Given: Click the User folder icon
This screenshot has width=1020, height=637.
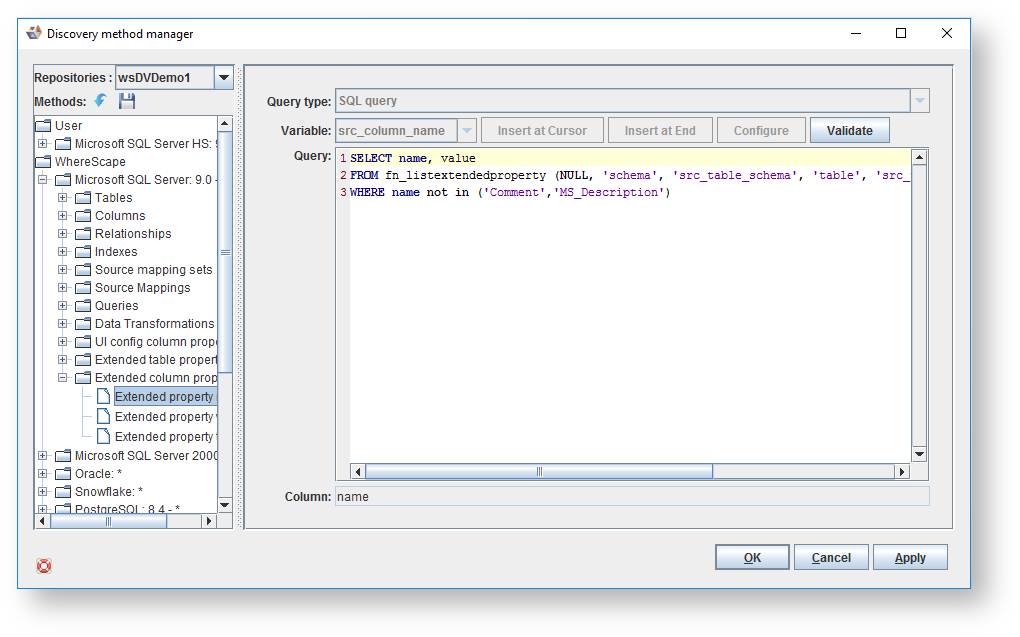Looking at the screenshot, I should (x=43, y=126).
